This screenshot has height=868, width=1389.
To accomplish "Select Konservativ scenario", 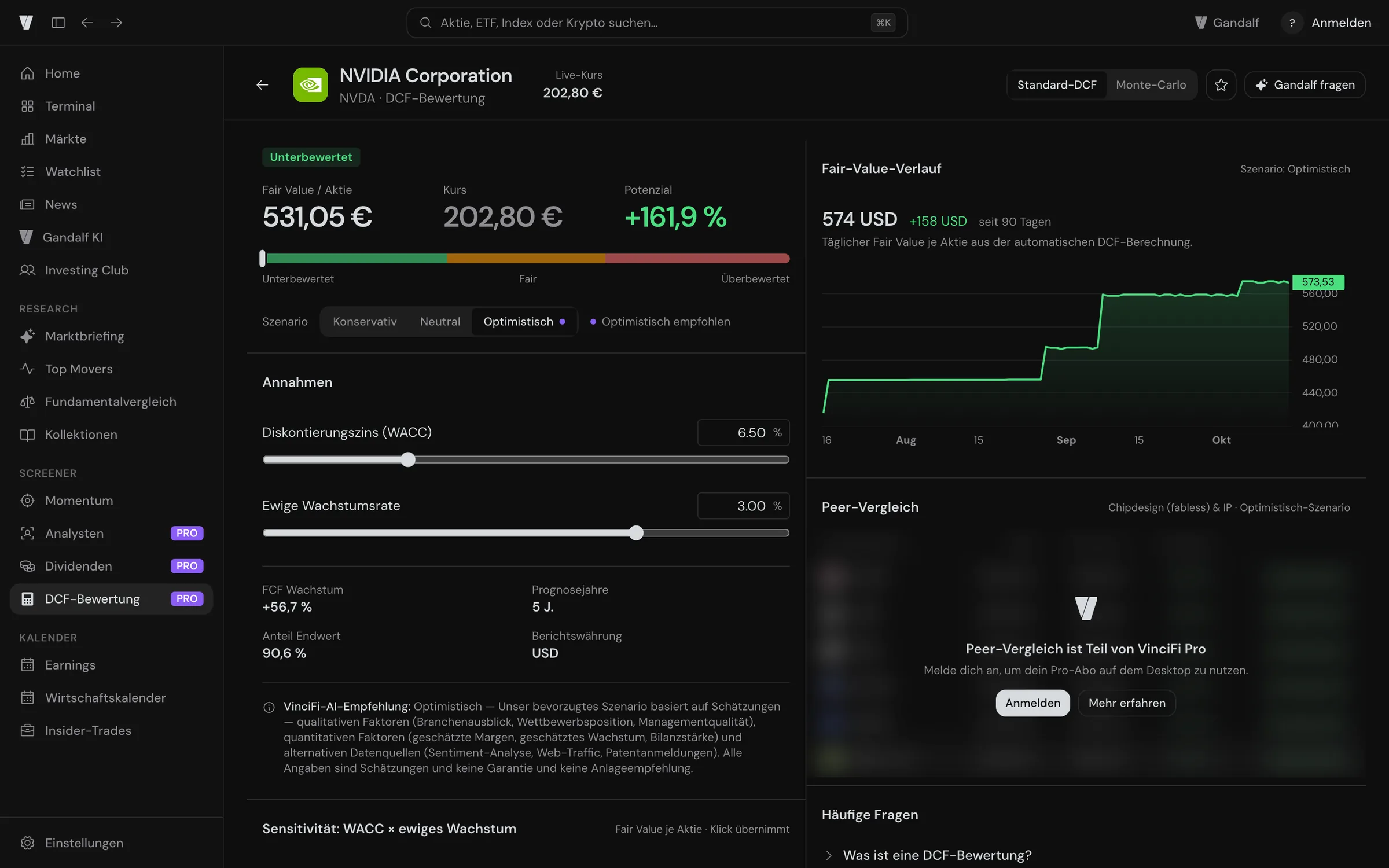I will pyautogui.click(x=365, y=322).
